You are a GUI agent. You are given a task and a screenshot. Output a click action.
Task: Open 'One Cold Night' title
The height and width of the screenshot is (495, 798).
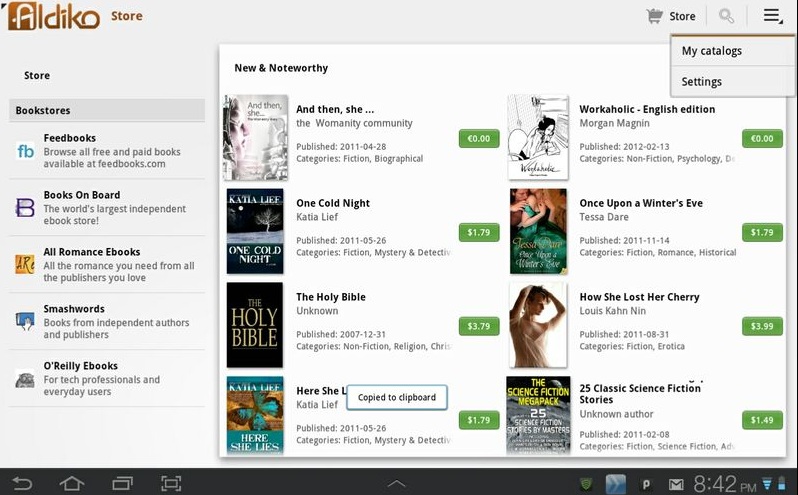coord(333,203)
